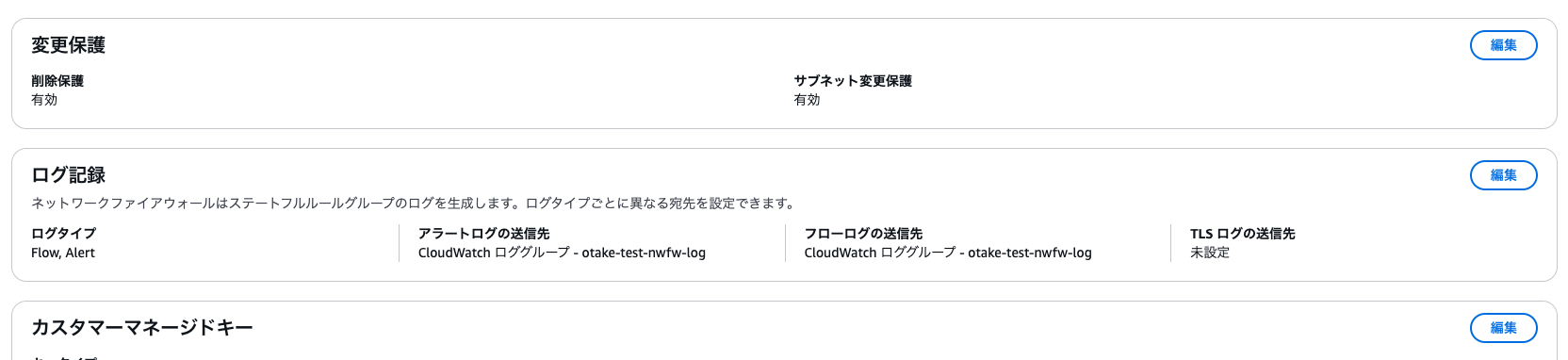Click 有効 value under サブネット変更保護
Screen dimensions: 1568x360
807,100
